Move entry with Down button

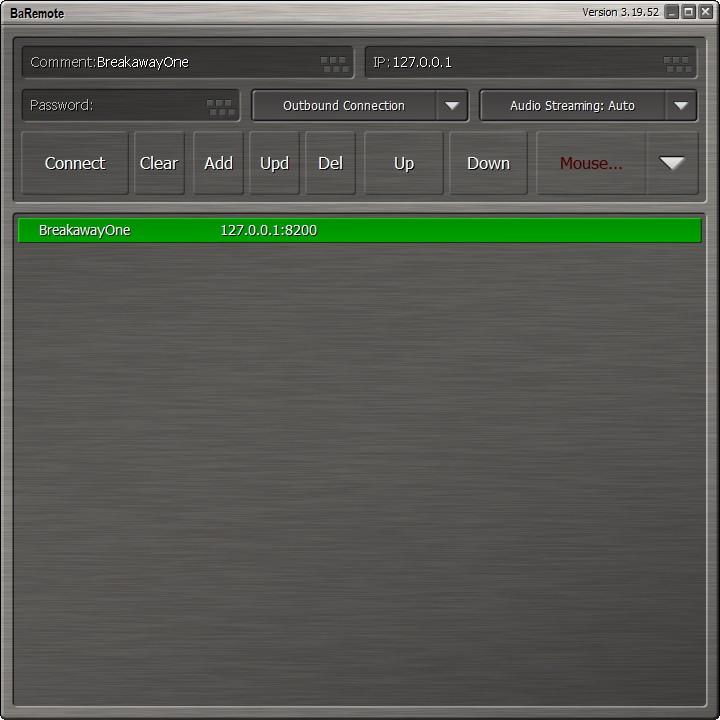pos(488,163)
